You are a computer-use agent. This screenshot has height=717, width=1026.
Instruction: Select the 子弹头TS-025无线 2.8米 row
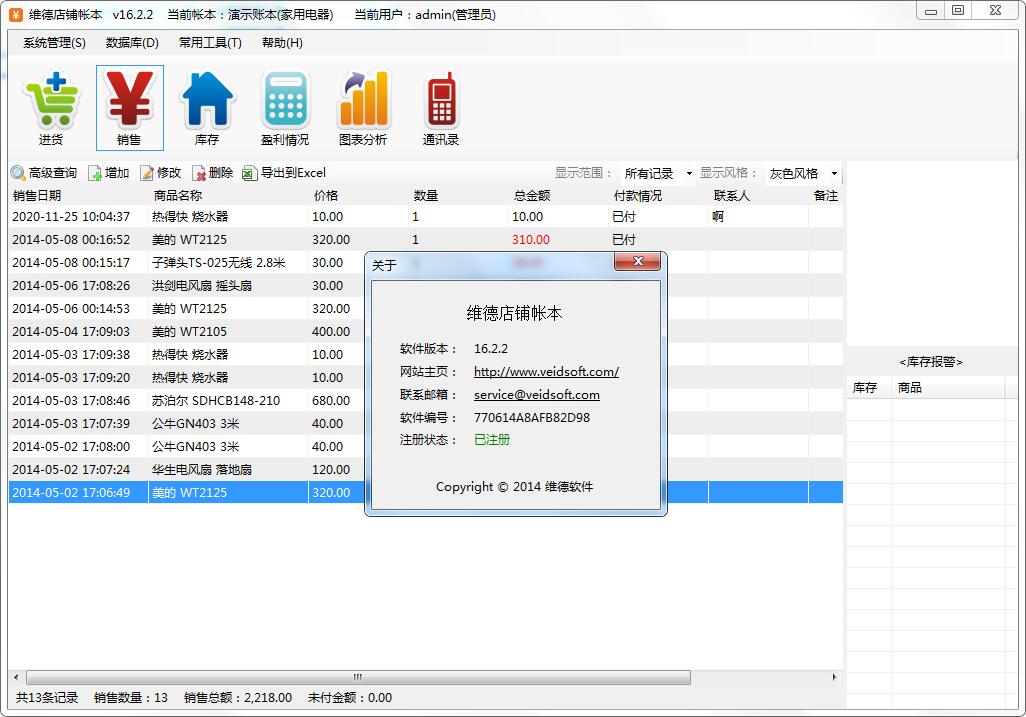point(186,262)
